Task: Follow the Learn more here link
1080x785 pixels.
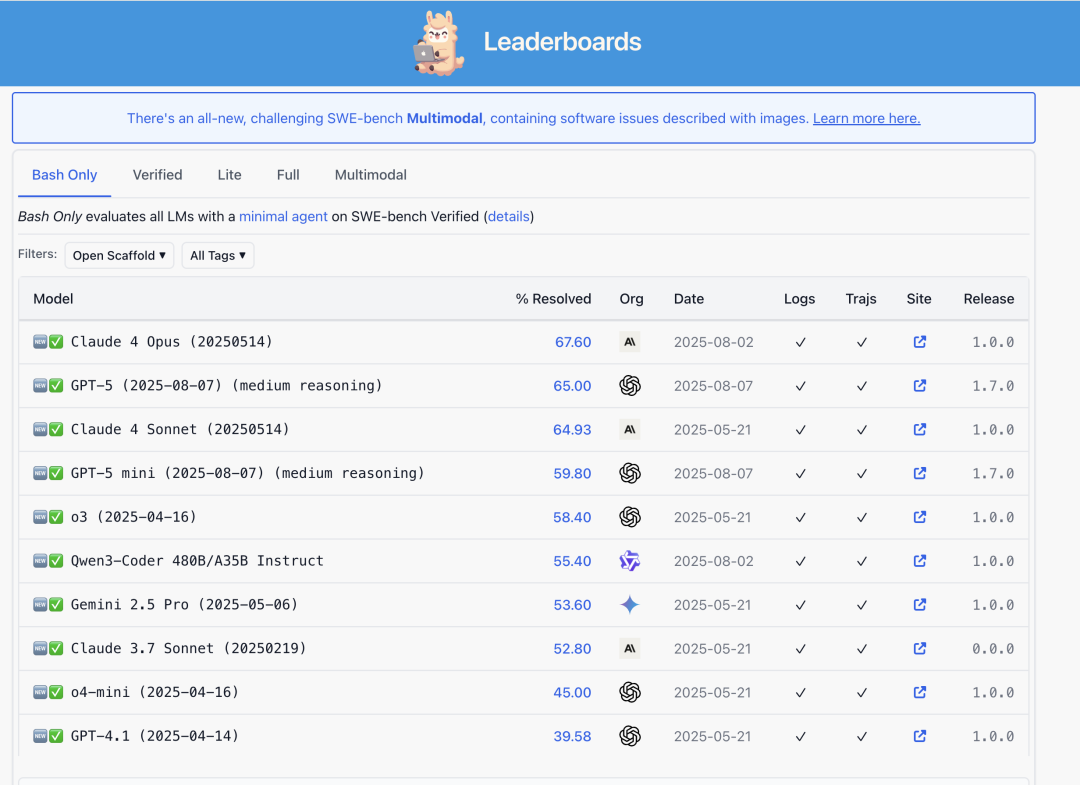Action: tap(866, 118)
